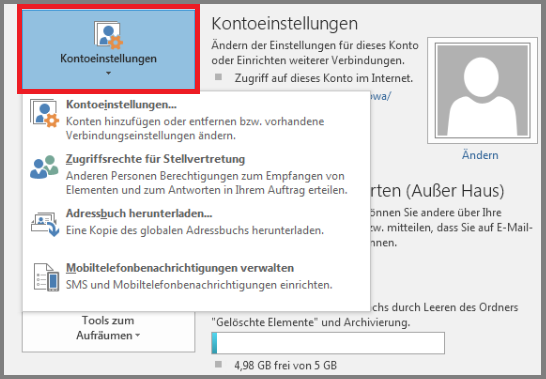The image size is (546, 379).
Task: Click 'Konten hinzufügen oder entfernen' description
Action: tap(195, 129)
